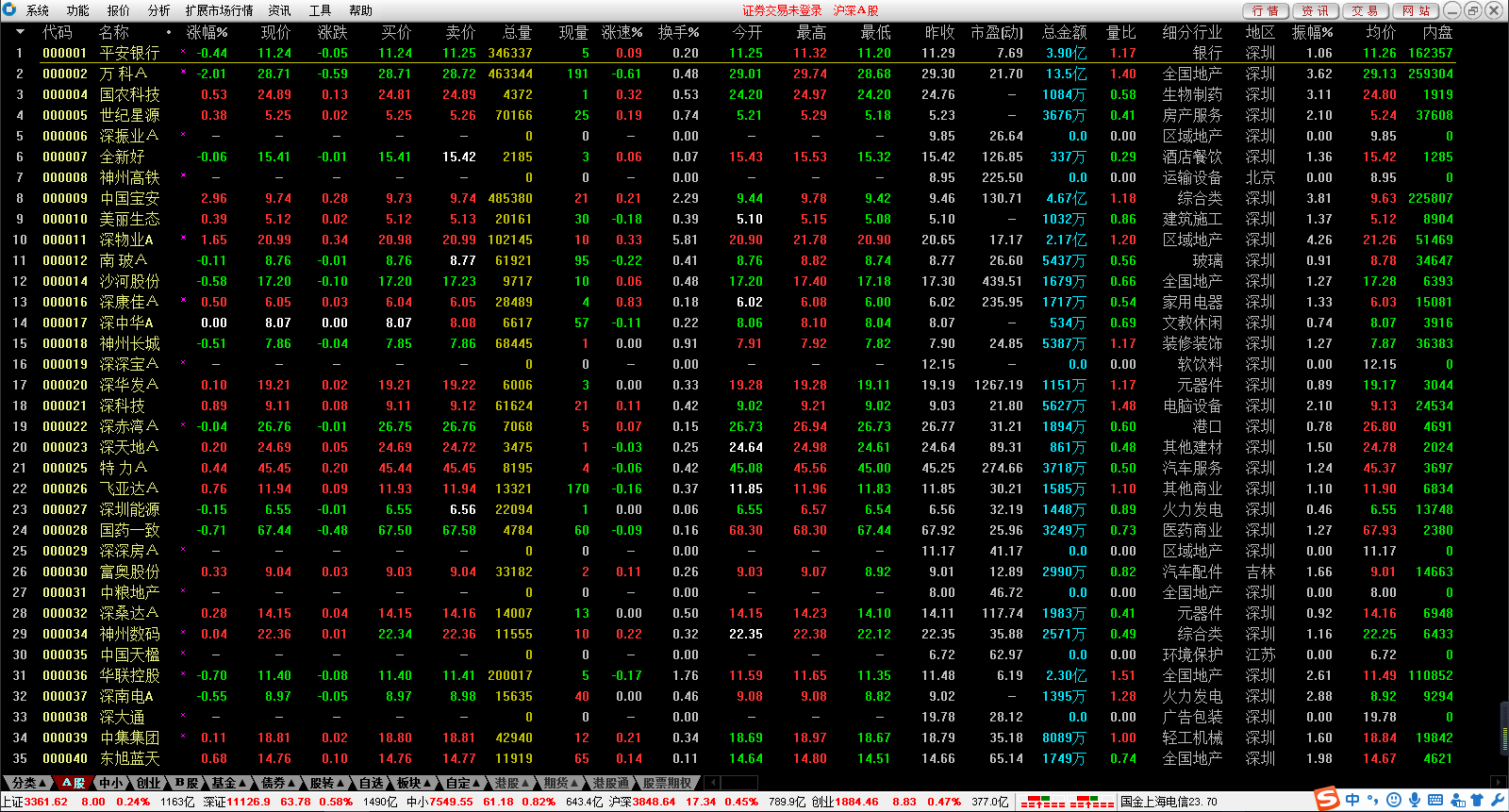
Task: Open the dropdown arrow left of 代码 header
Action: coord(20,32)
